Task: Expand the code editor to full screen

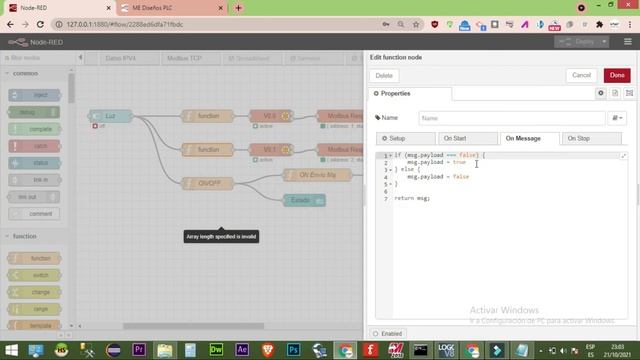Action: point(624,156)
